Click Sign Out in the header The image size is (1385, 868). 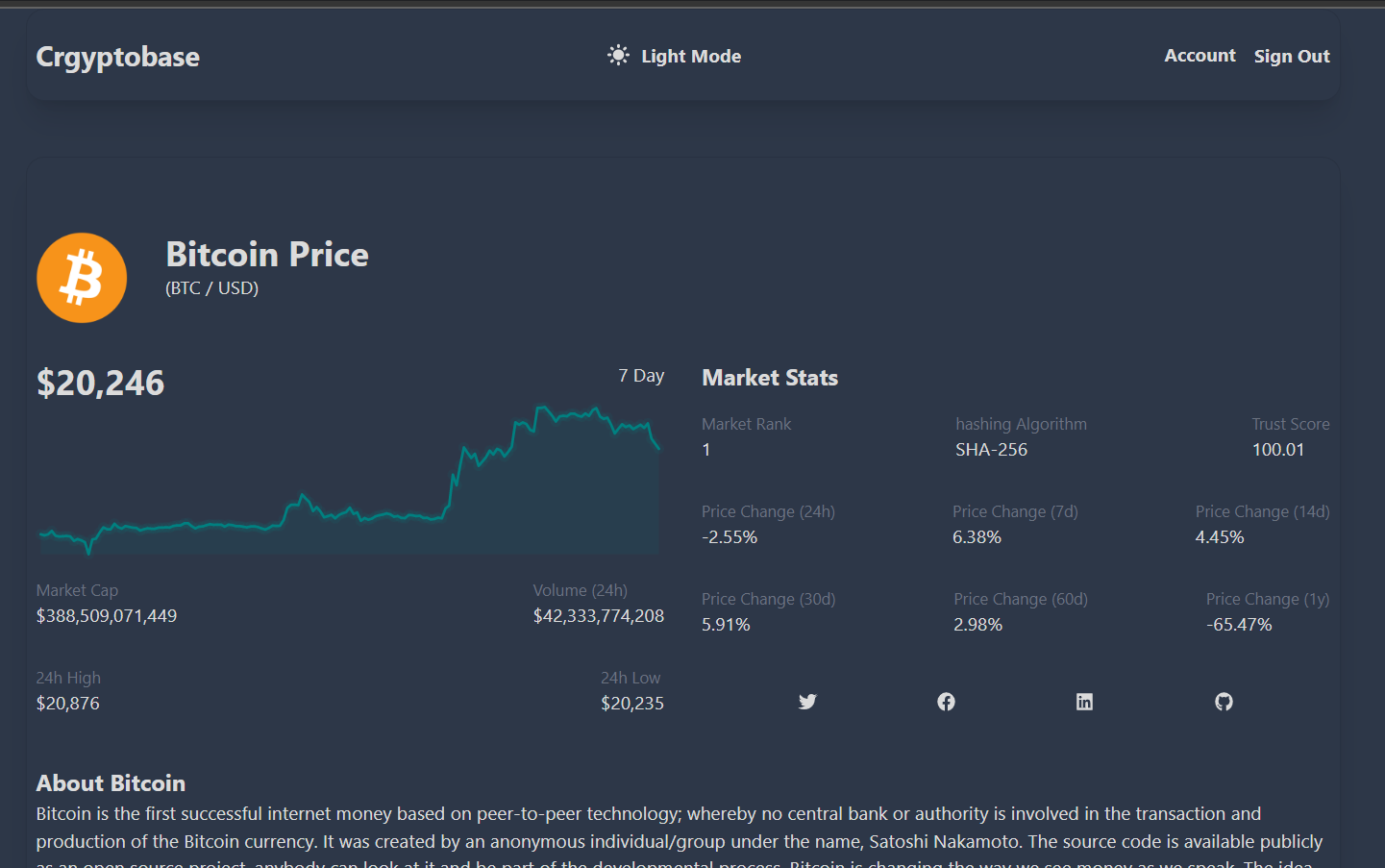coord(1292,55)
